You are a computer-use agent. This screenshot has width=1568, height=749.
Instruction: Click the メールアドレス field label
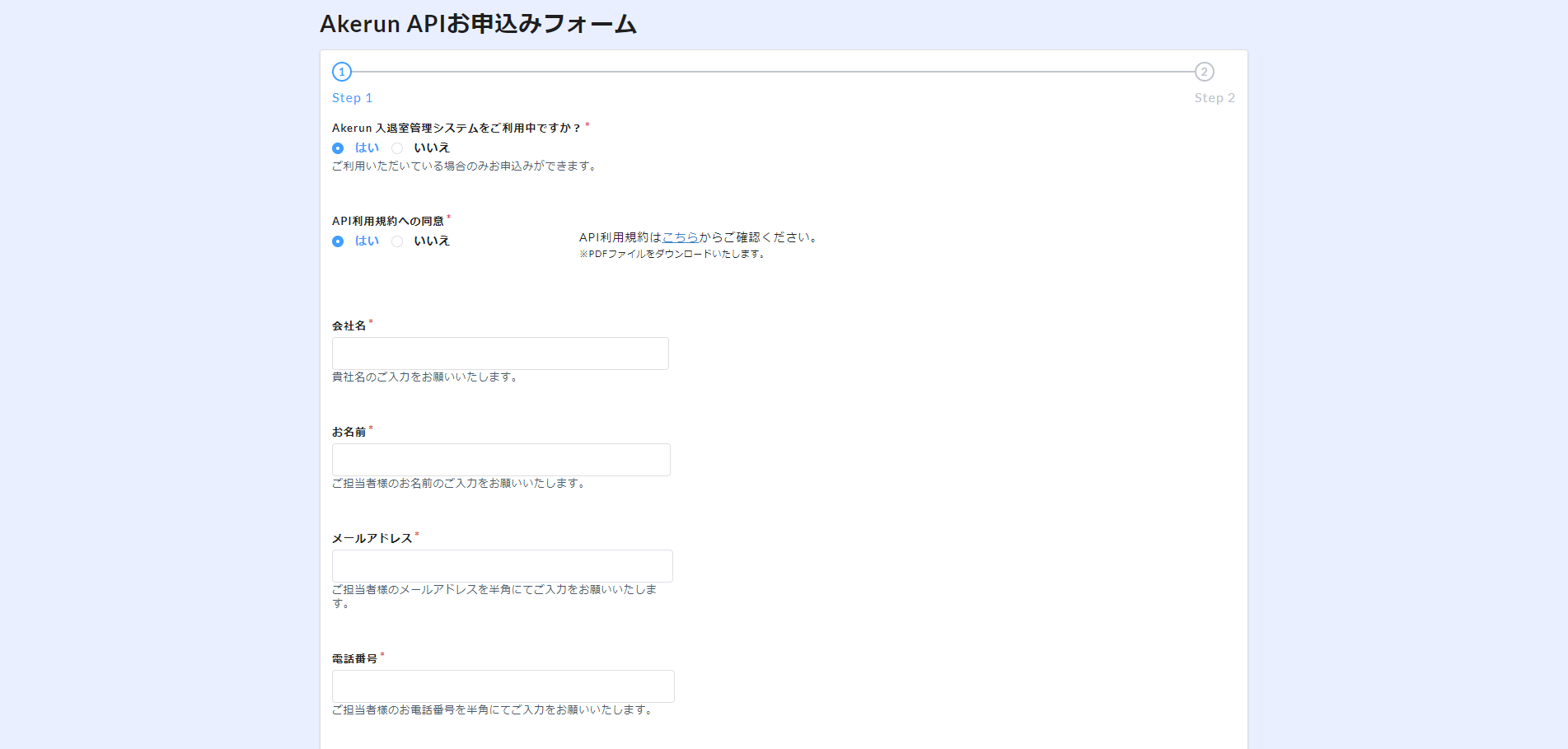[x=372, y=538]
